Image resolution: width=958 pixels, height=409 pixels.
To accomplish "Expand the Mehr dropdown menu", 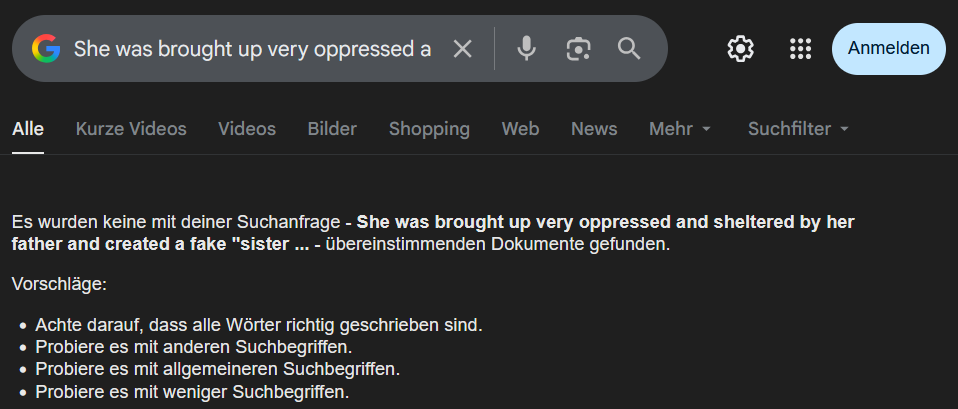I will (x=680, y=129).
